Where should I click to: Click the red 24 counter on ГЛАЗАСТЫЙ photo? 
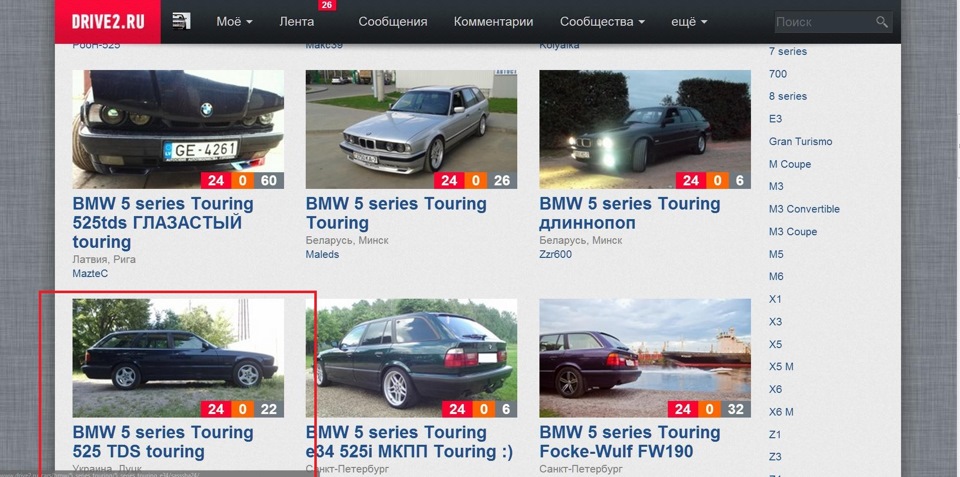pos(216,181)
